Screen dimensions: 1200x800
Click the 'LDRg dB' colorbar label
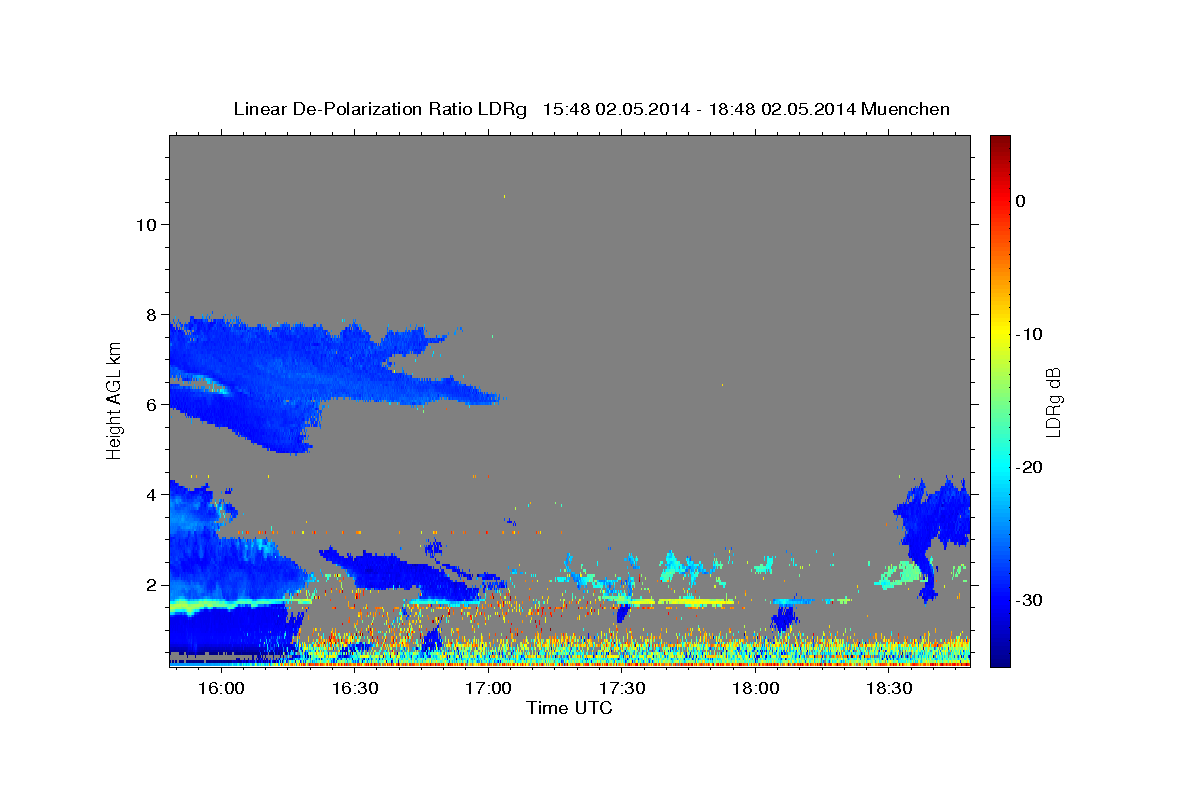(1053, 402)
